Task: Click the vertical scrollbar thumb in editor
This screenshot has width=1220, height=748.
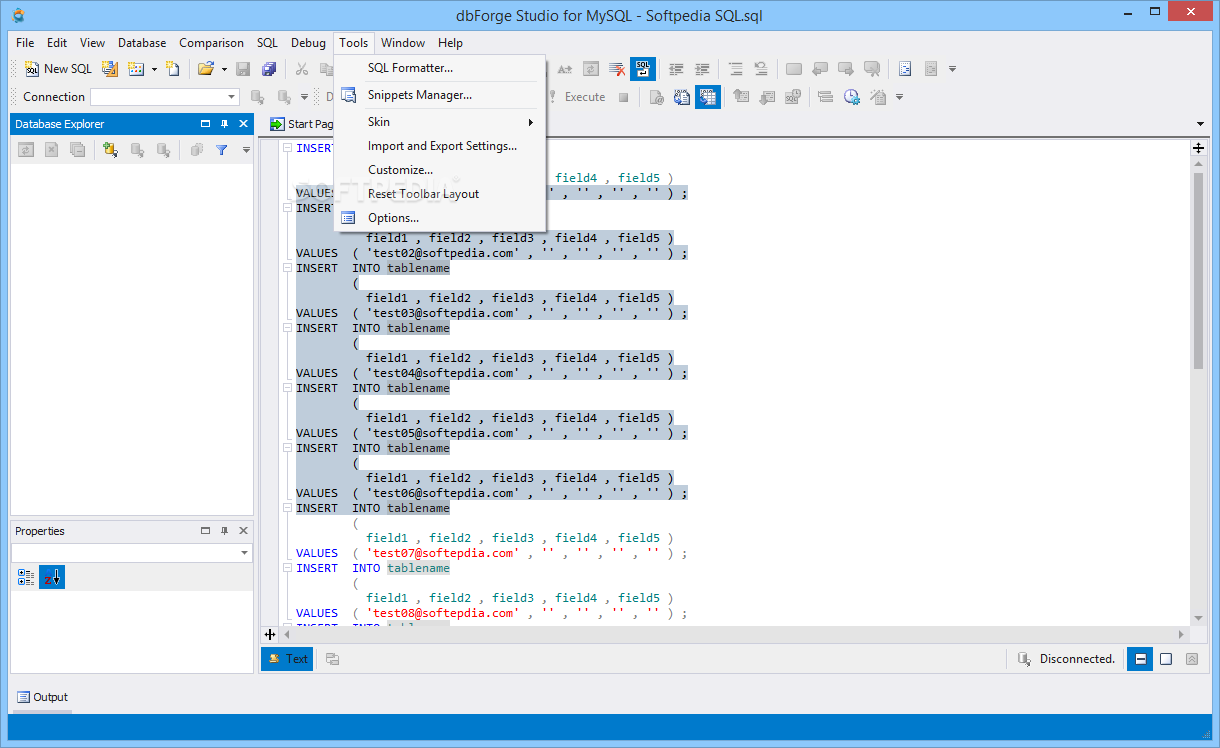Action: tap(1198, 270)
